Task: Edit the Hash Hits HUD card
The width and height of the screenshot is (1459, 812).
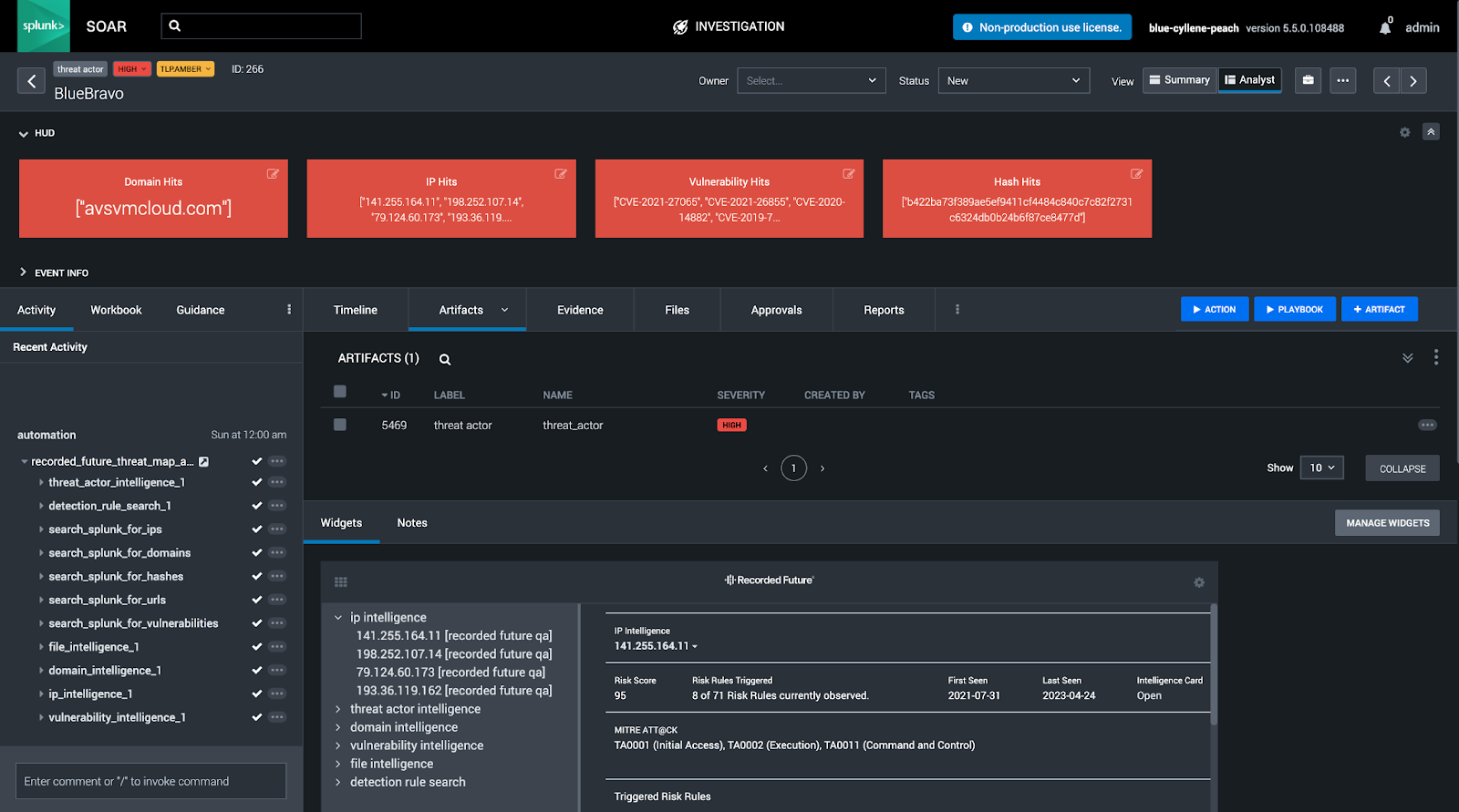Action: click(x=1136, y=173)
